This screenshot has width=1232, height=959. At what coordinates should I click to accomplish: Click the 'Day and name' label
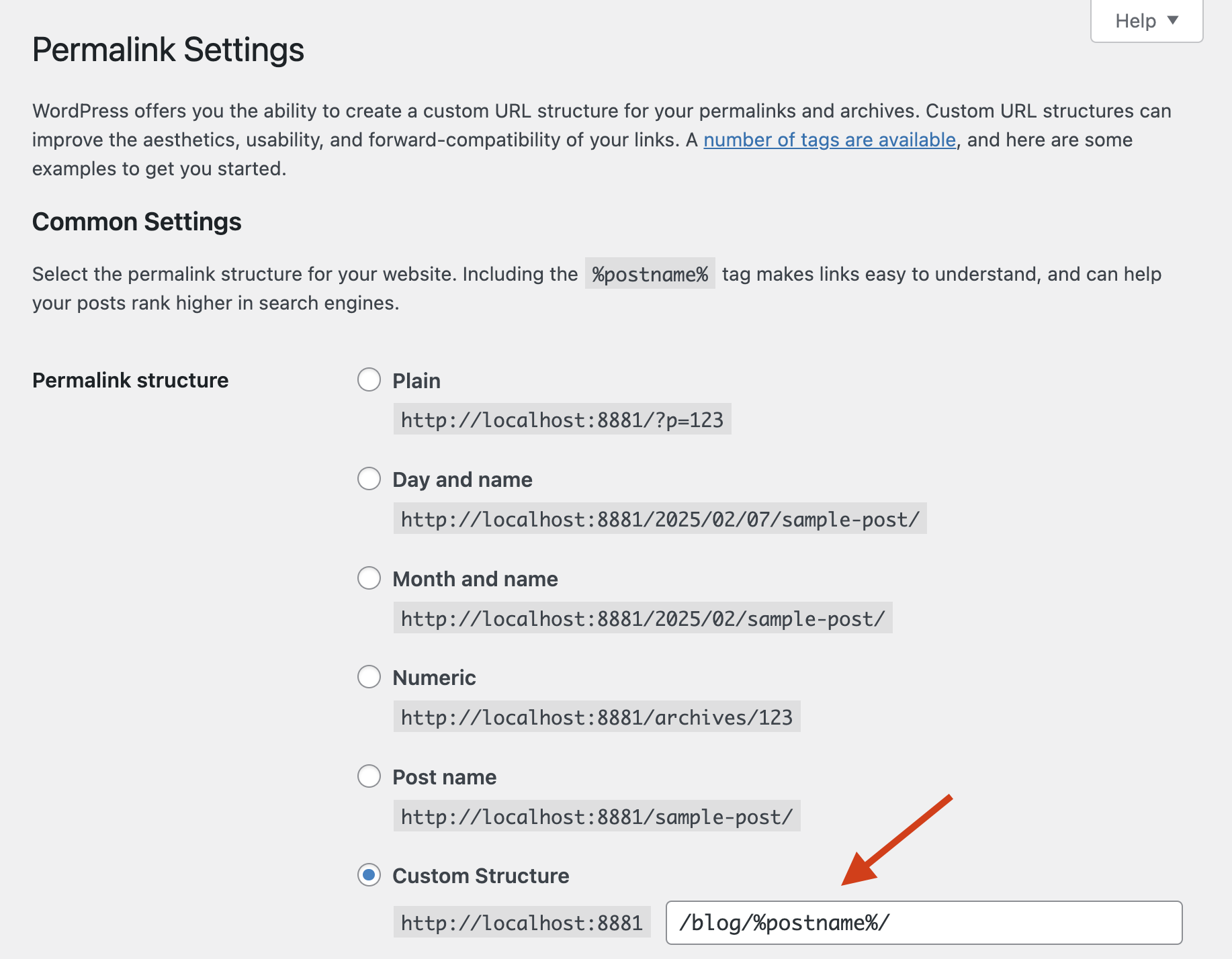pyautogui.click(x=462, y=479)
